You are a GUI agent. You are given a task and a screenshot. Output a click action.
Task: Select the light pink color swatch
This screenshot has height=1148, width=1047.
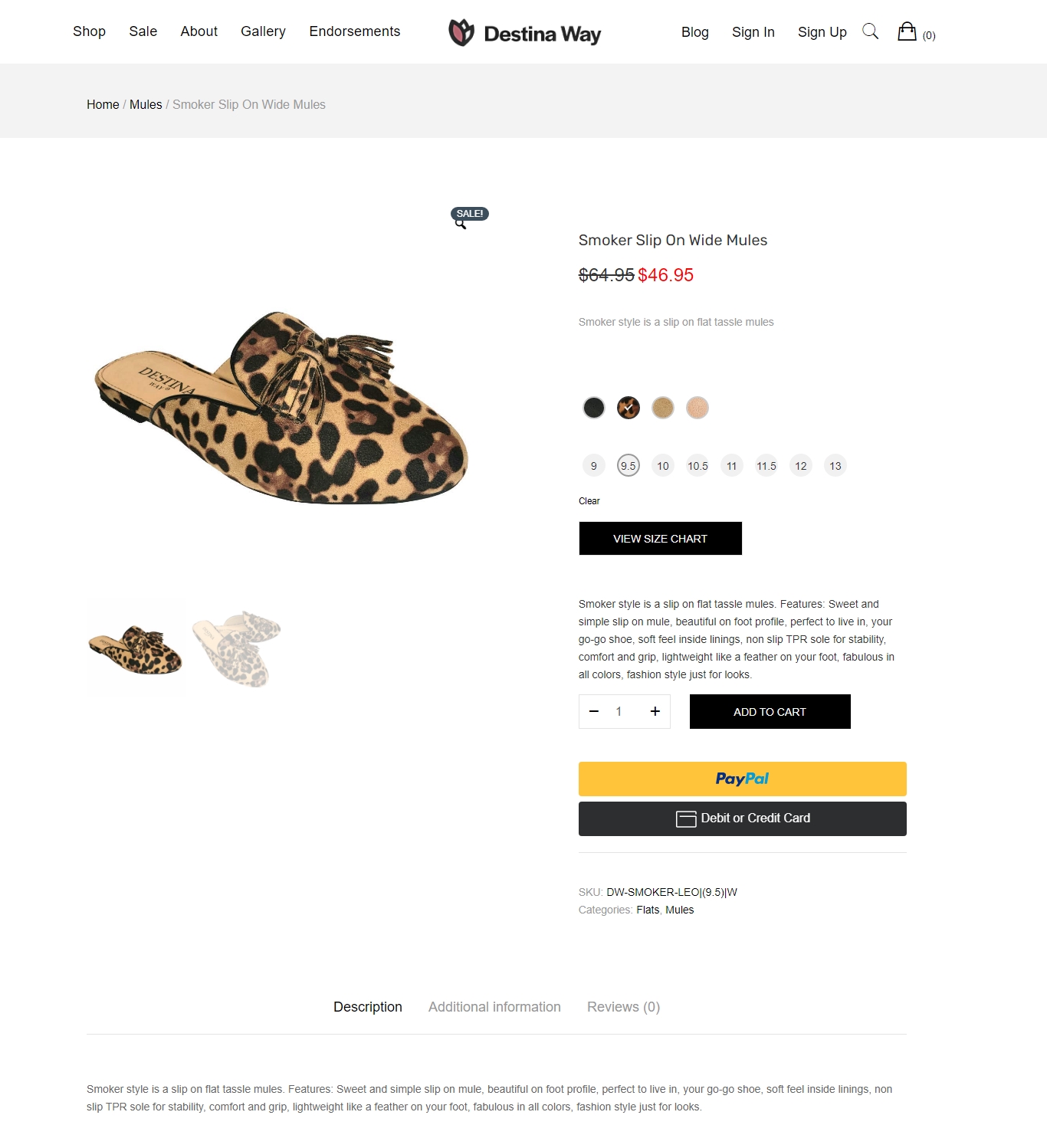point(697,408)
